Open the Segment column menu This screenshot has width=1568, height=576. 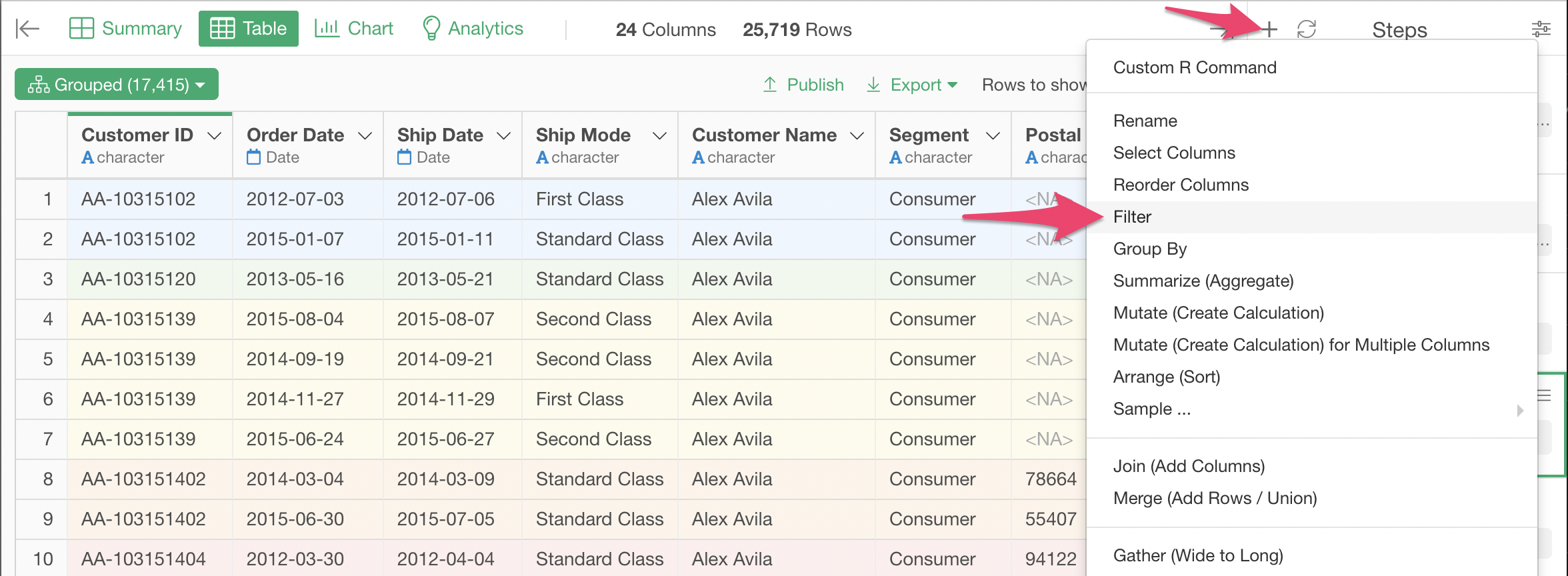(993, 135)
